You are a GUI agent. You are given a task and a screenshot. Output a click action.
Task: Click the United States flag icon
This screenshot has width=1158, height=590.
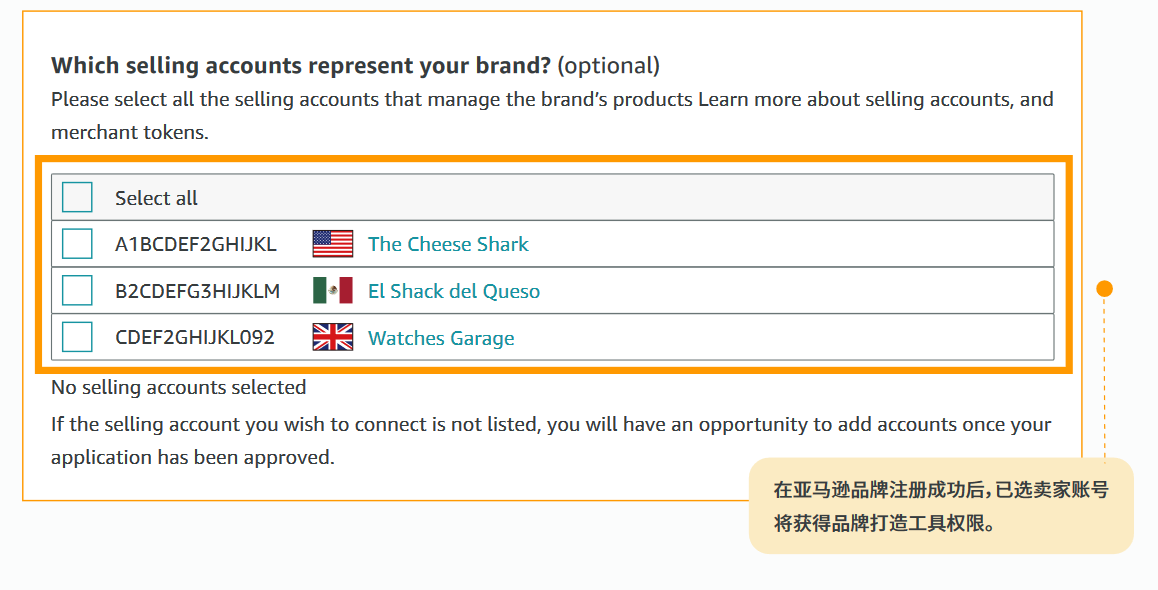click(x=332, y=244)
